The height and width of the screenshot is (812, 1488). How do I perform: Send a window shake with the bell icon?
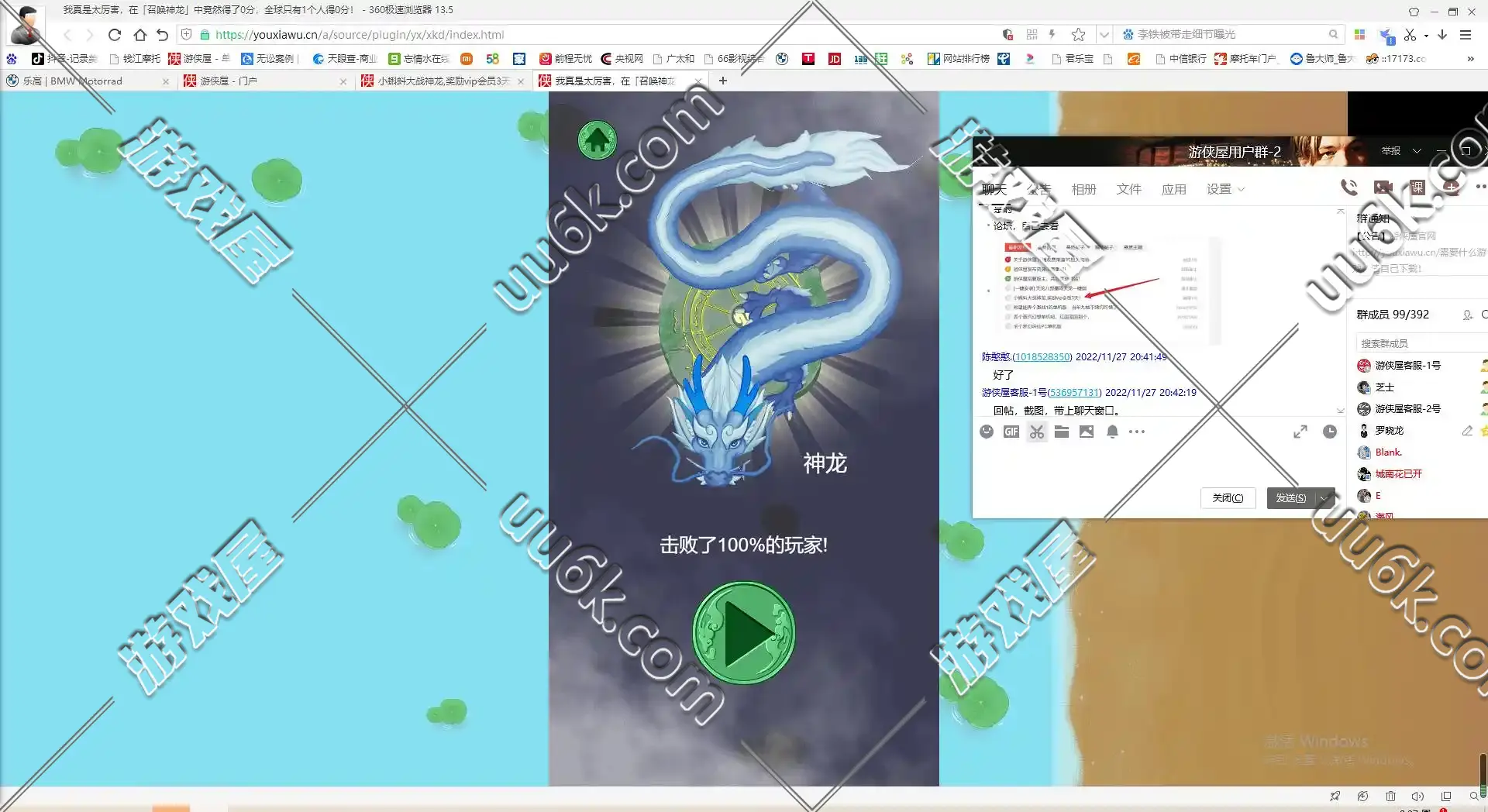click(x=1112, y=432)
